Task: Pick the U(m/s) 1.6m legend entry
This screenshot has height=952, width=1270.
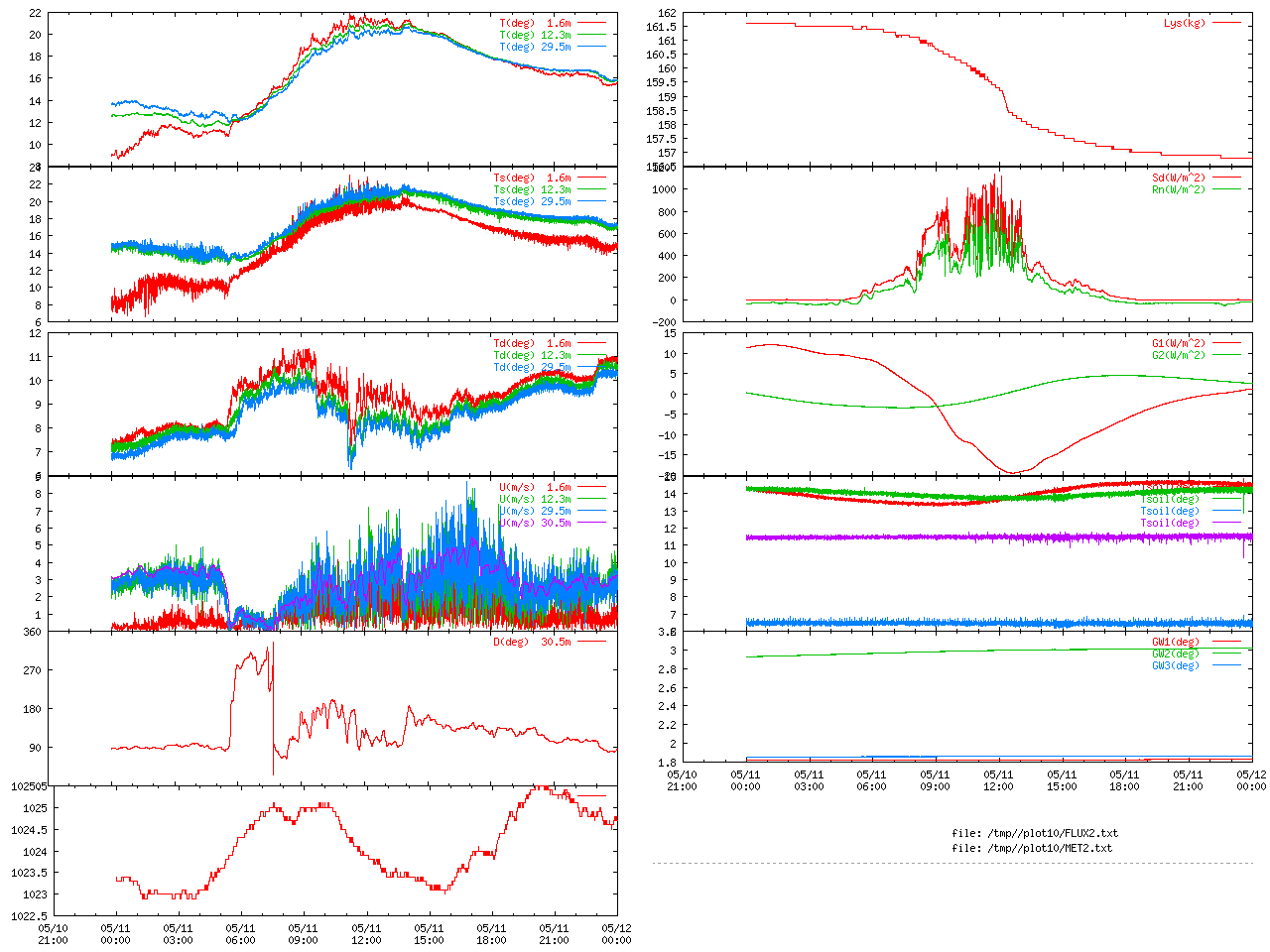Action: point(536,488)
